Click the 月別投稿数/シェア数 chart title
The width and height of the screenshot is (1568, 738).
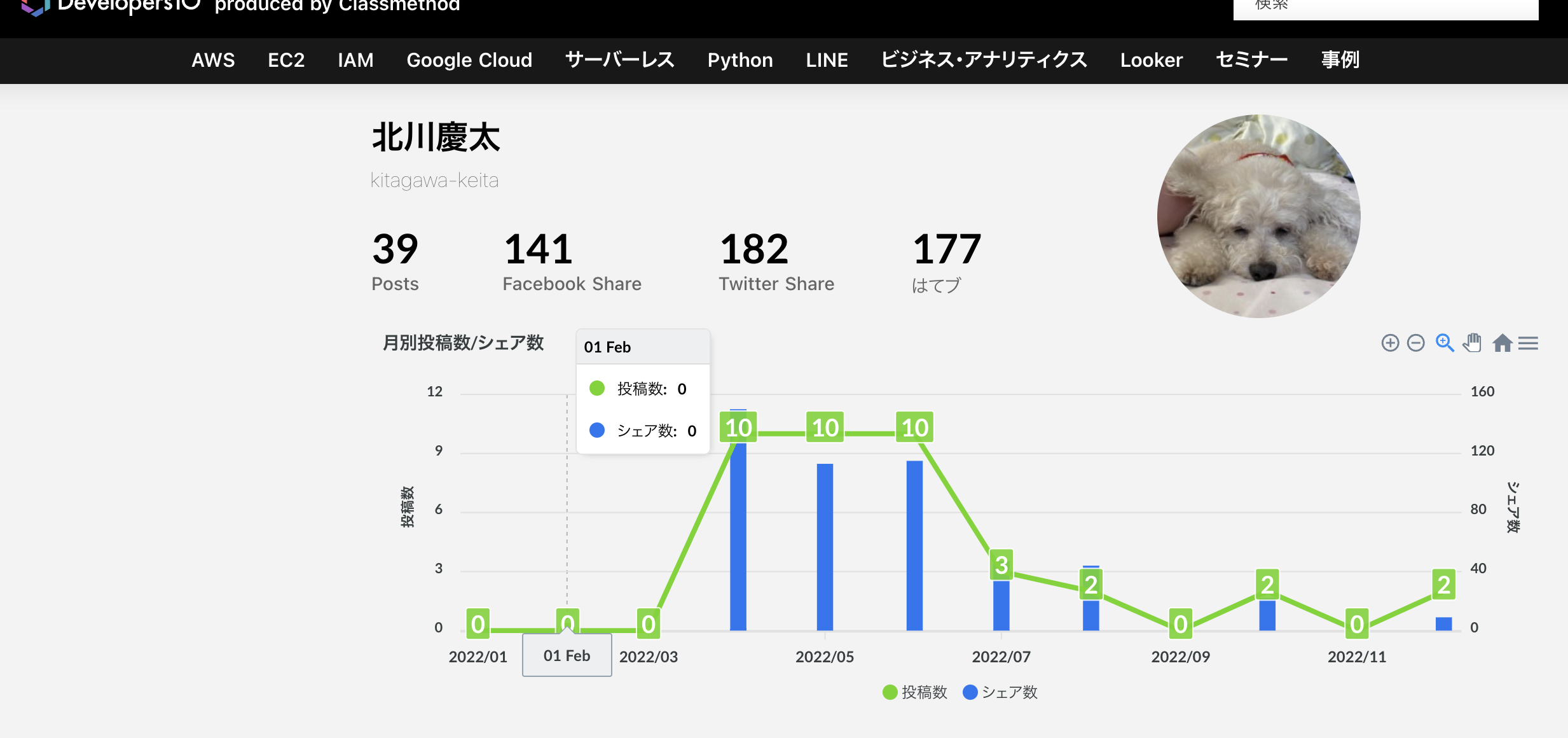click(463, 343)
